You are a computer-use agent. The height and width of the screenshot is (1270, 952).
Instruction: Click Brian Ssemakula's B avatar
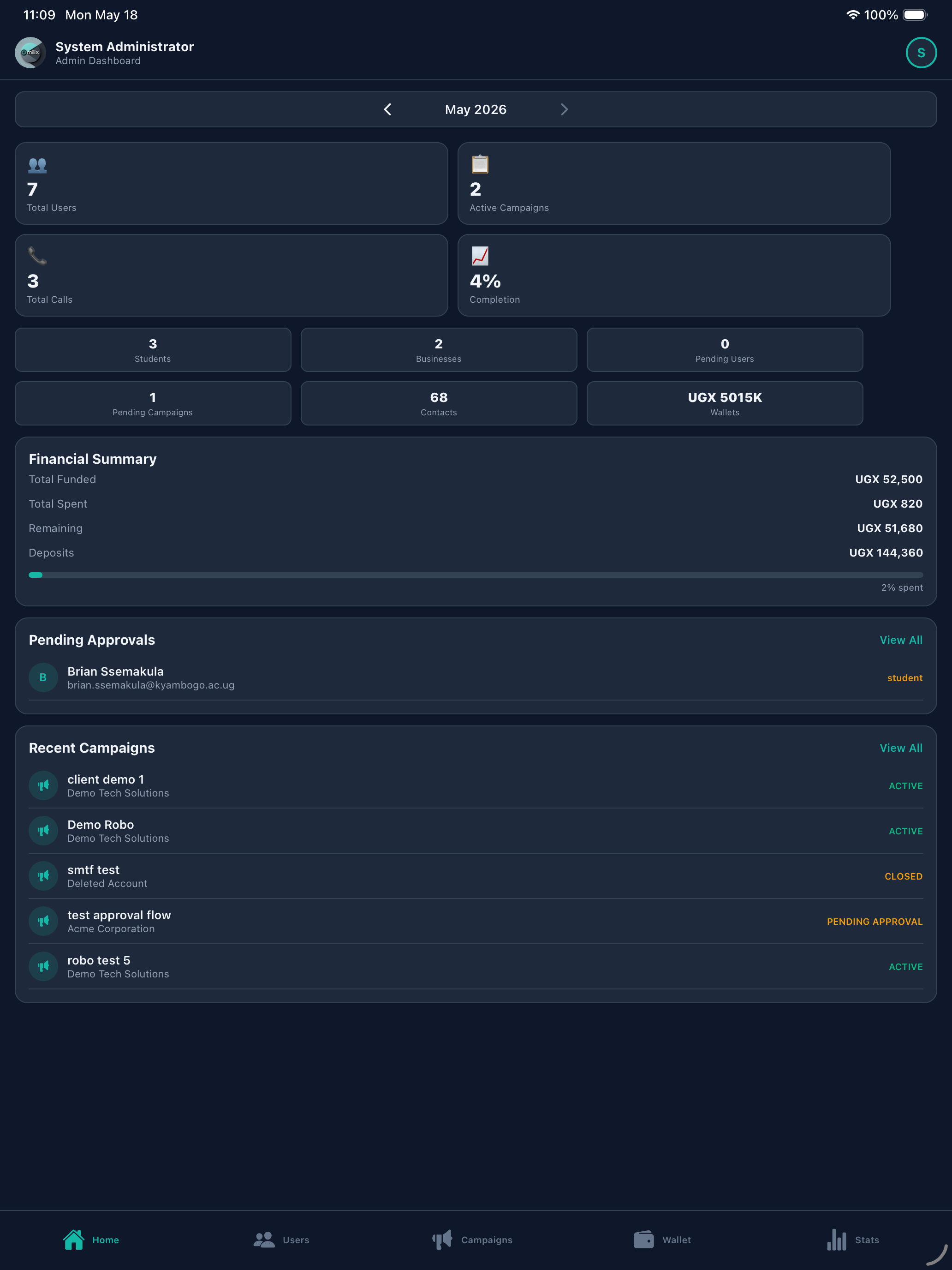tap(43, 677)
